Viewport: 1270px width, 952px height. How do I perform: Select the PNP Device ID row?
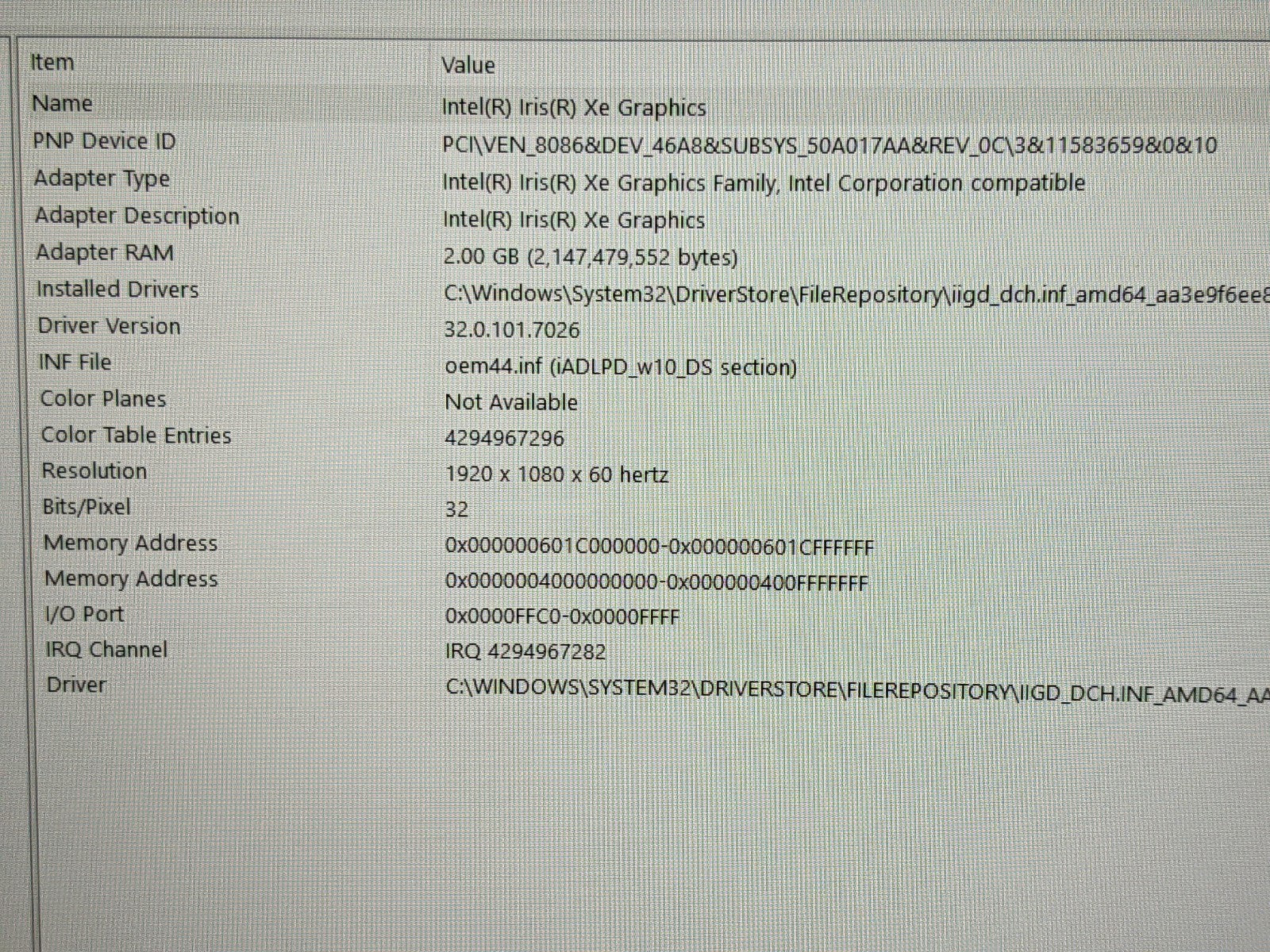coord(104,142)
